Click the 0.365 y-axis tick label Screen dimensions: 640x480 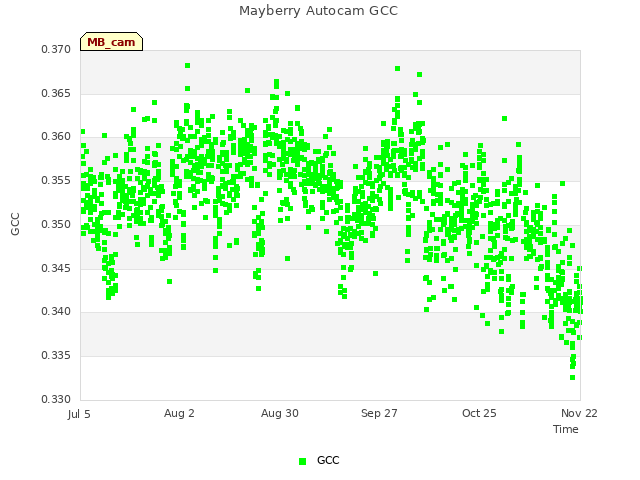pos(56,93)
